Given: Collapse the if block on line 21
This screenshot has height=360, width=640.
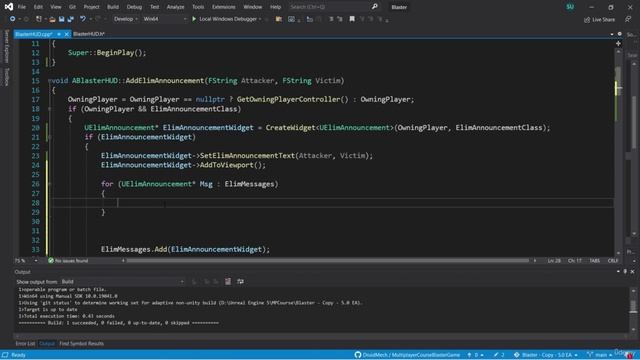Looking at the screenshot, I should [x=50, y=137].
